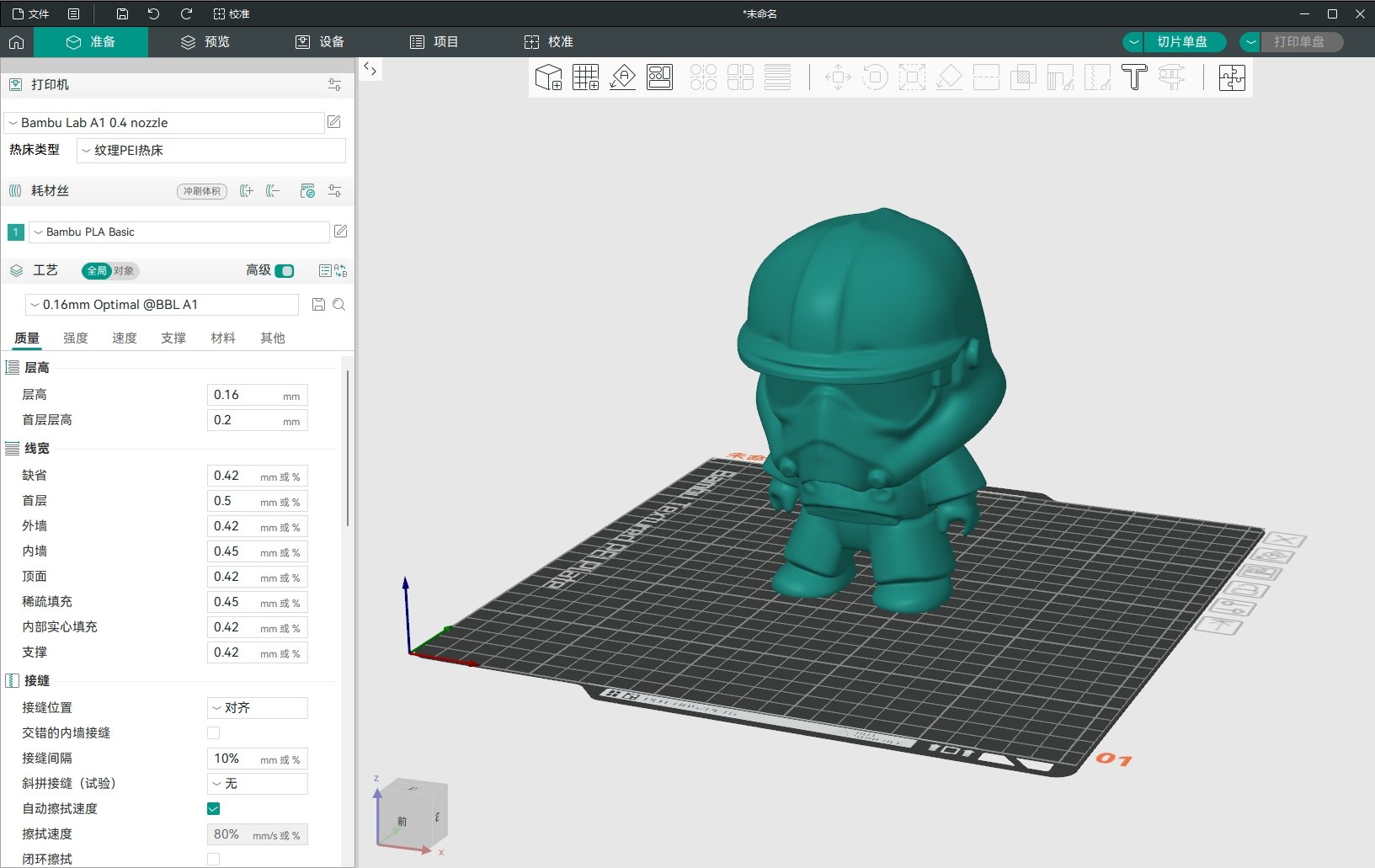Click the 外墙 line width field
The image size is (1375, 868).
pos(258,526)
